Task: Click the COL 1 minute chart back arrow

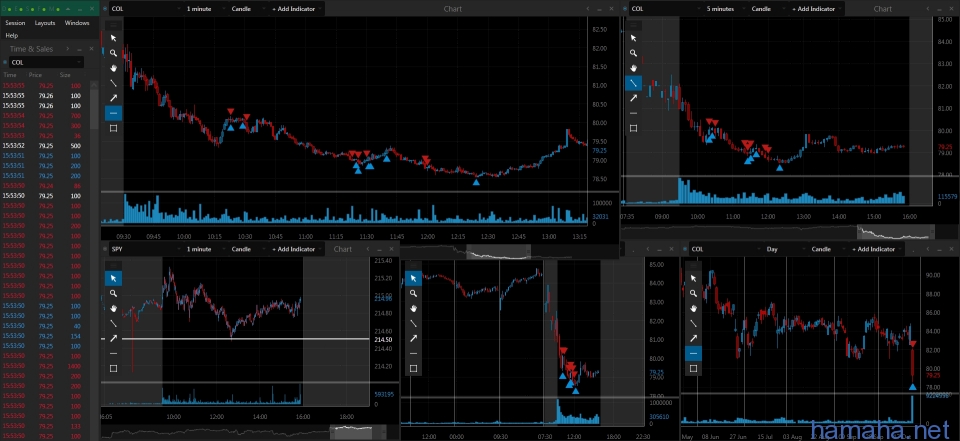Action: point(588,9)
